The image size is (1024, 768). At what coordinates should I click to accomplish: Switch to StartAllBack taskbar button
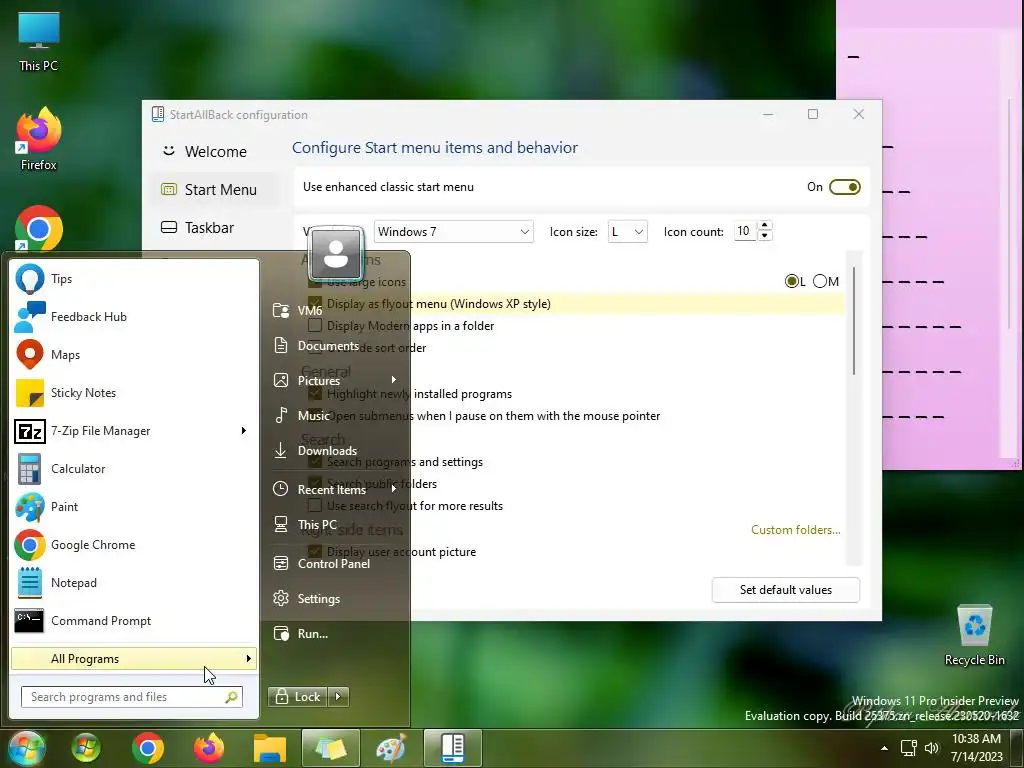453,748
